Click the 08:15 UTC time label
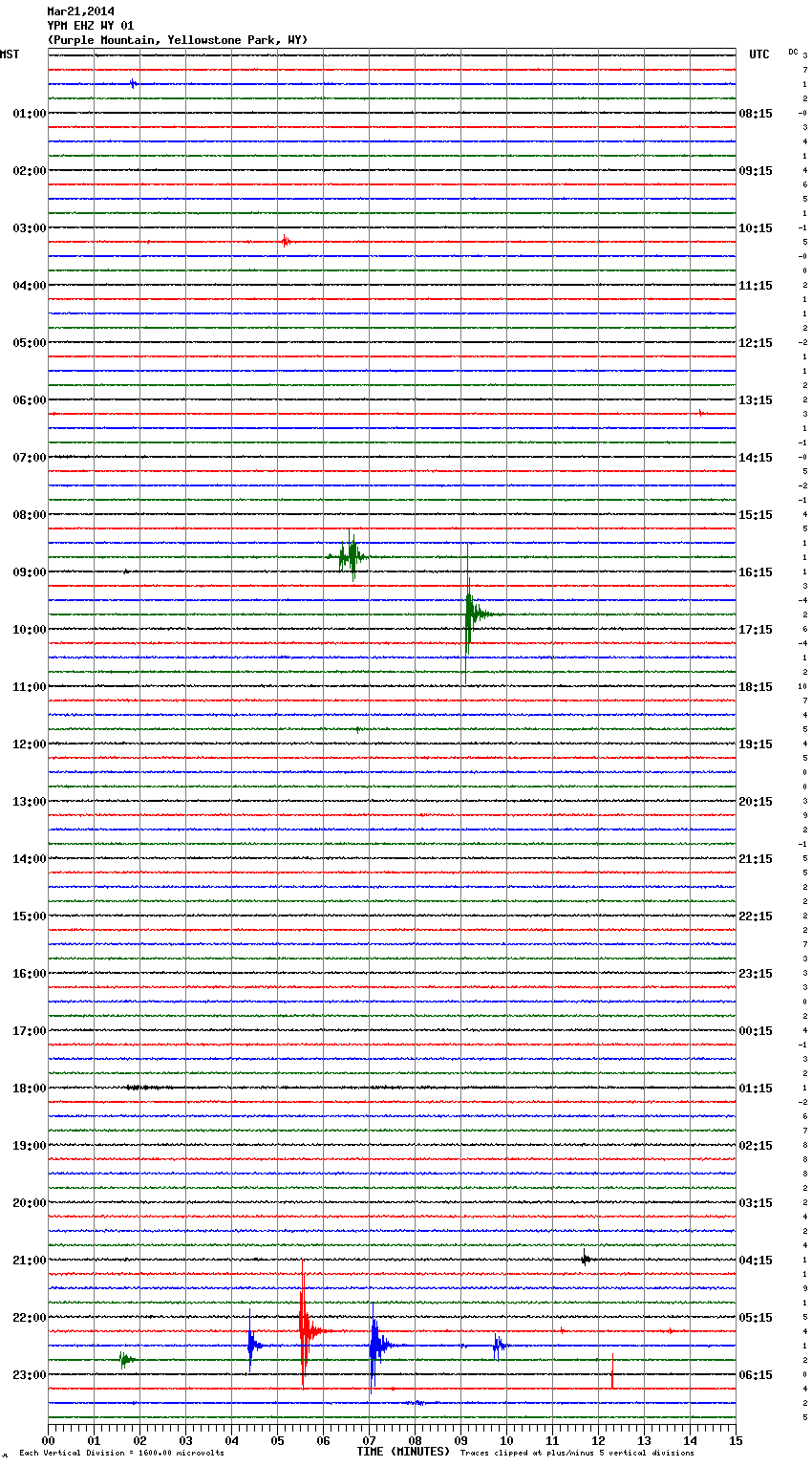 tap(756, 114)
